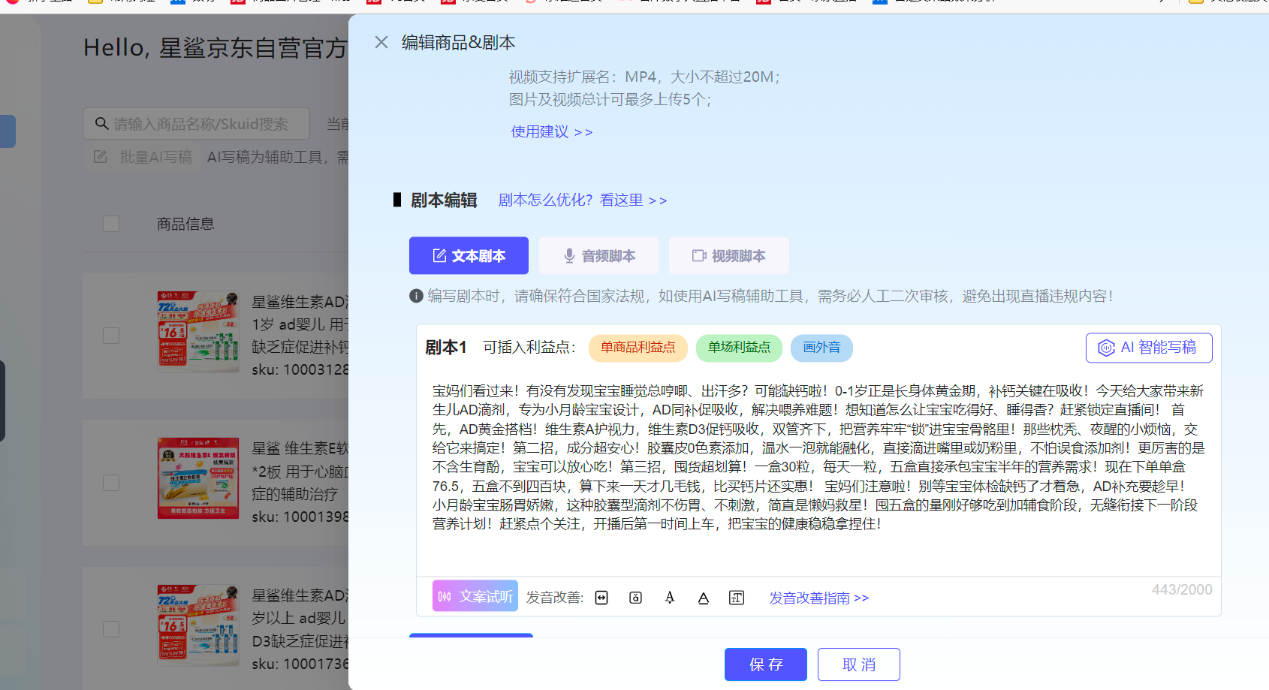Click the 商品信息 column header

tap(186, 224)
